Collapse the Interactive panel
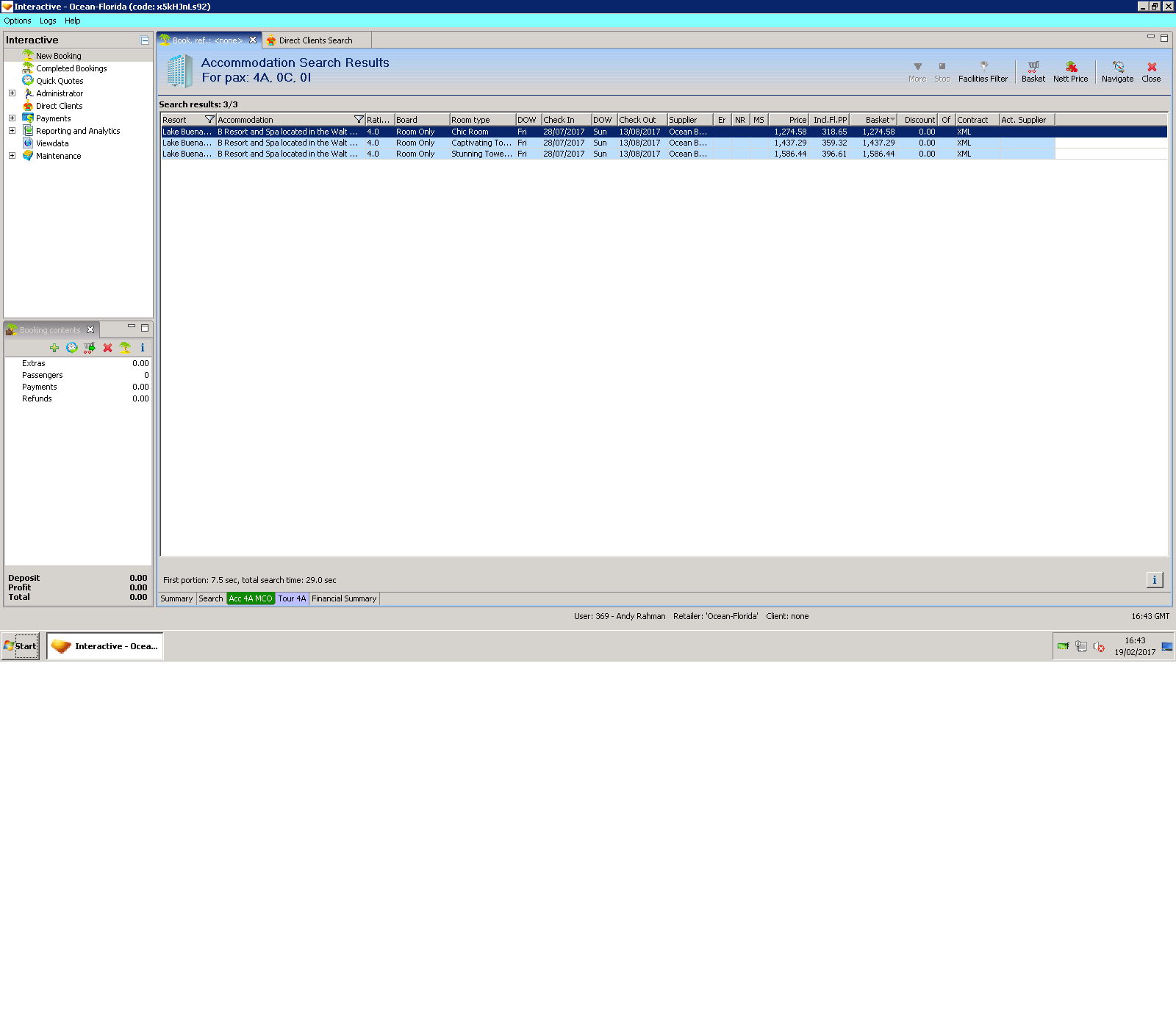This screenshot has width=1176, height=1030. pos(145,40)
